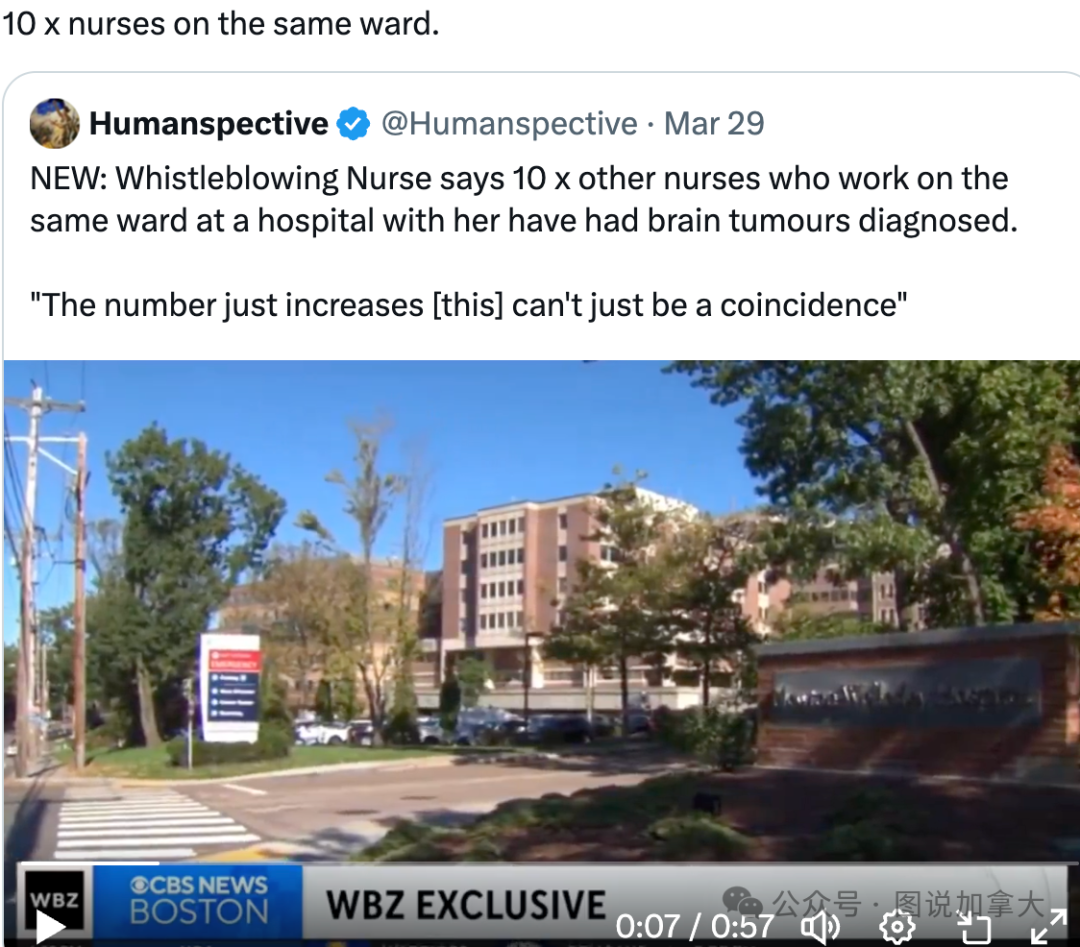This screenshot has height=947, width=1080.
Task: Mute the video using the speaker icon
Action: (x=820, y=927)
